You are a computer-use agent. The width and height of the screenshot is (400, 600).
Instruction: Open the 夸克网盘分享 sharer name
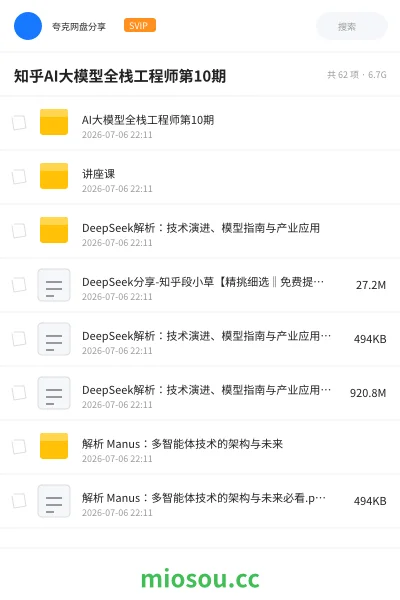pyautogui.click(x=79, y=26)
